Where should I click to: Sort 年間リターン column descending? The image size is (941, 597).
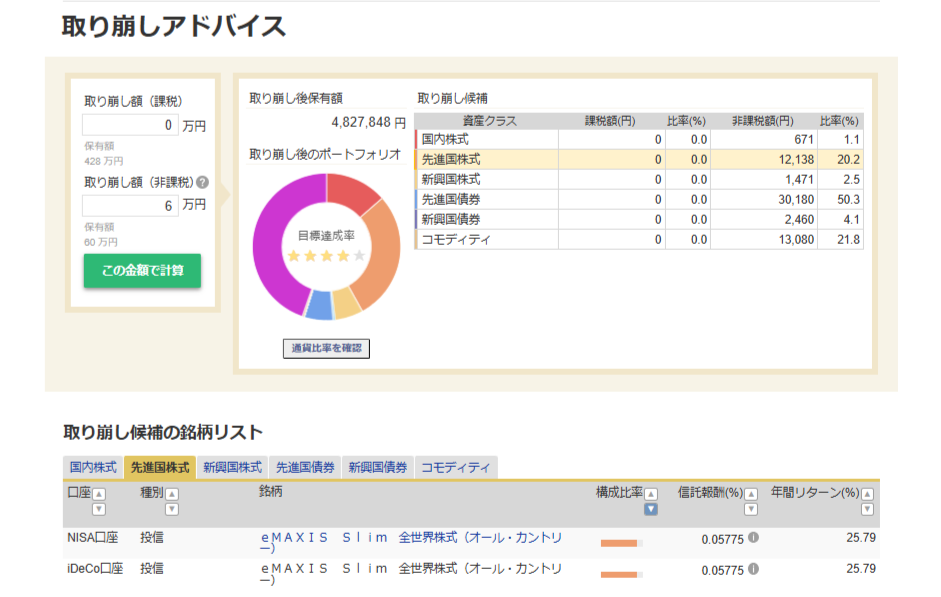click(867, 509)
